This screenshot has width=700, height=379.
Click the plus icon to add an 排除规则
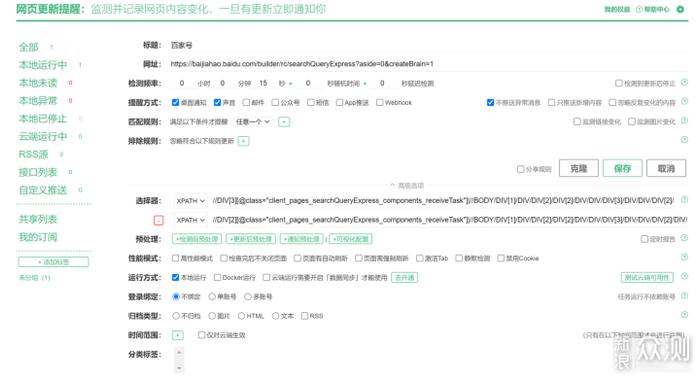point(243,141)
